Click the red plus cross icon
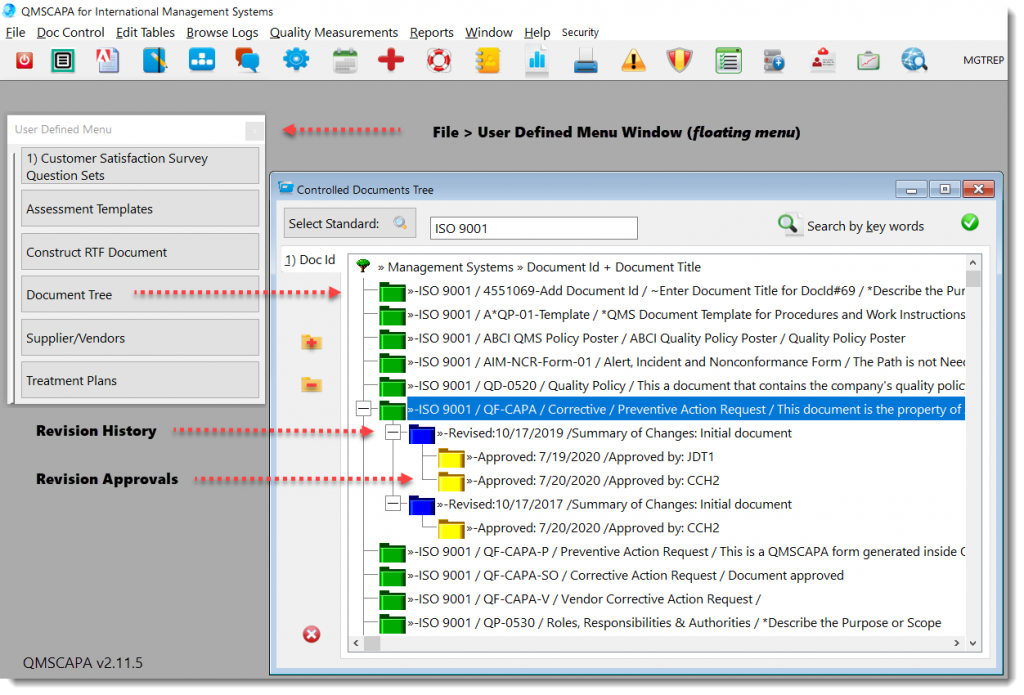 tap(391, 60)
